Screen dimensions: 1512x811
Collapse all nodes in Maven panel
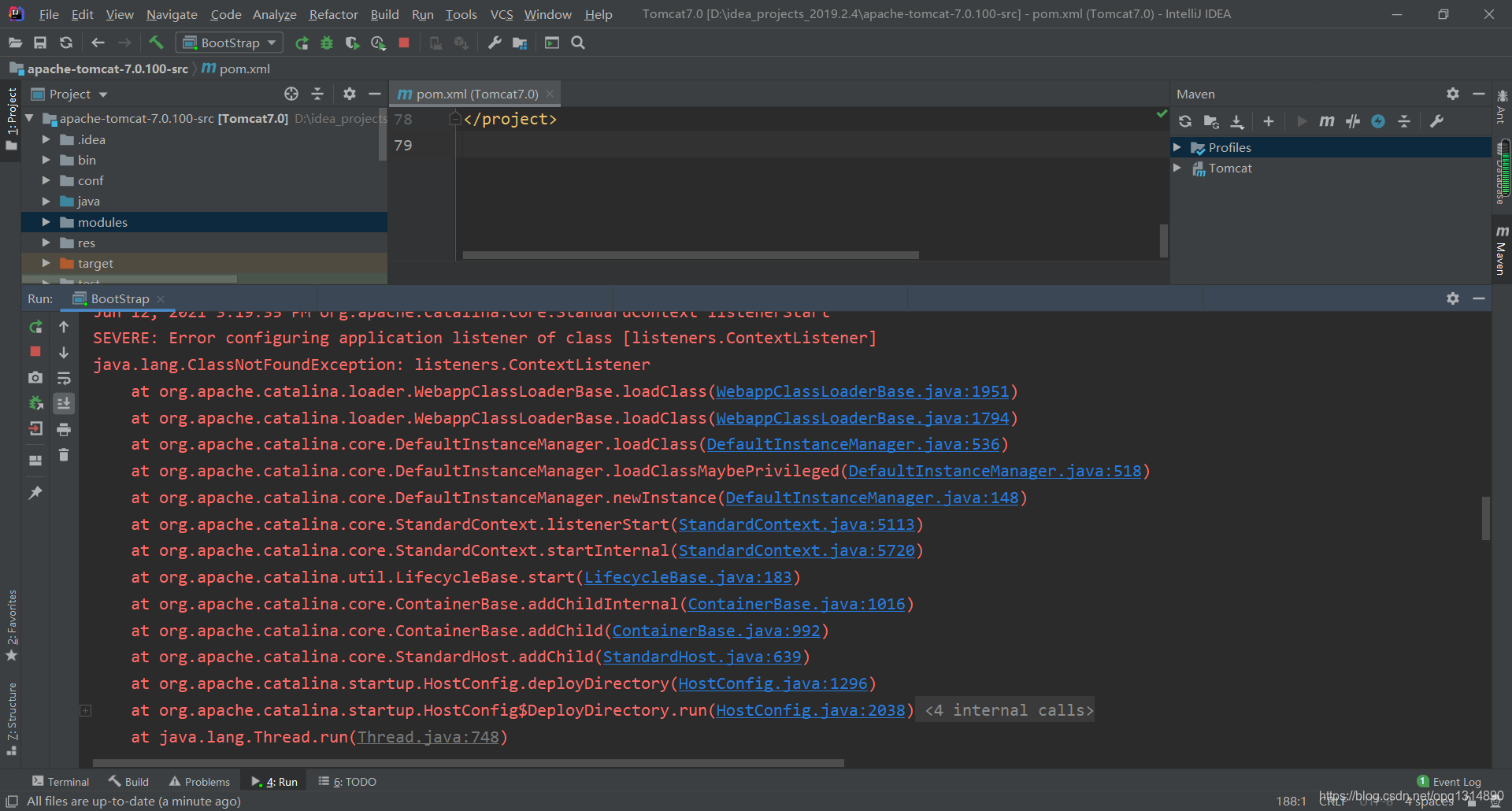tap(1404, 121)
